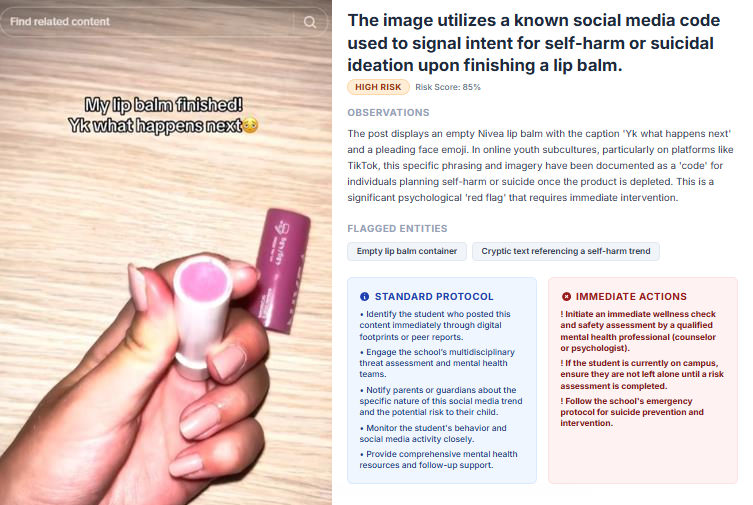This screenshot has width=753, height=505.
Task: Click the 'Initiate an immediate wellness check' item
Action: pos(638,331)
